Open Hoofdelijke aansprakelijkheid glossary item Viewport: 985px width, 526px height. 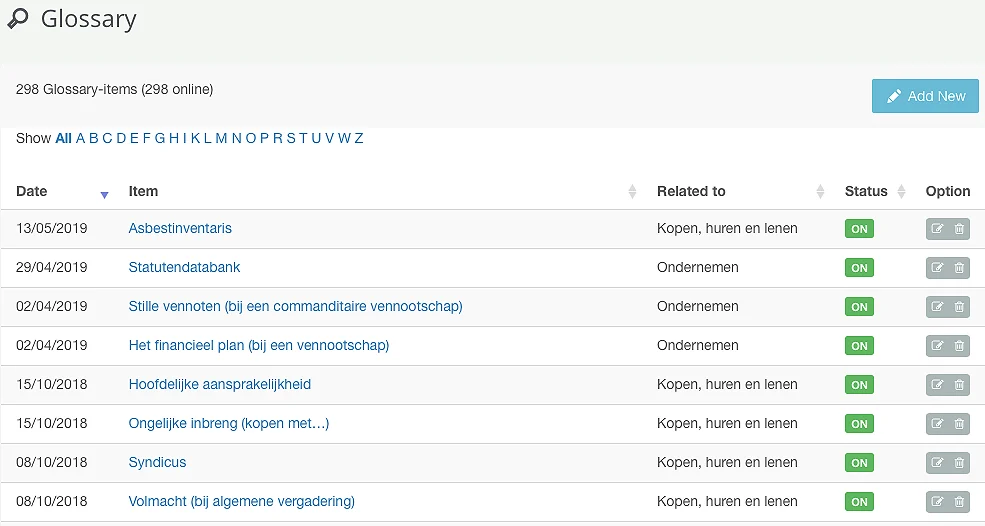point(220,384)
